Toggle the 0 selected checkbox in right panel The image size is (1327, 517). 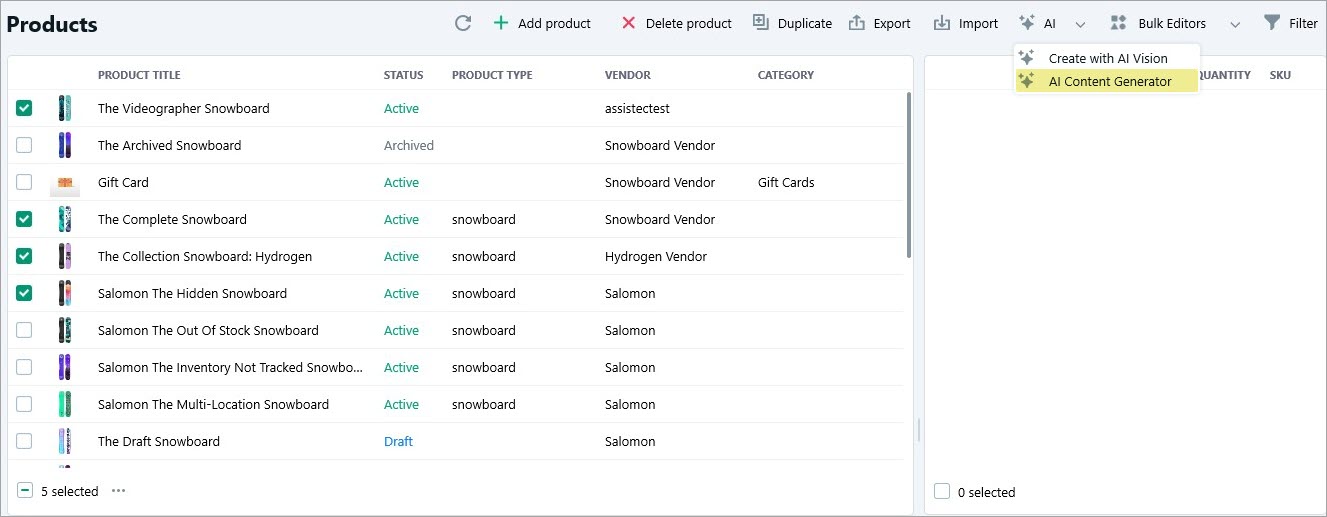pyautogui.click(x=941, y=491)
